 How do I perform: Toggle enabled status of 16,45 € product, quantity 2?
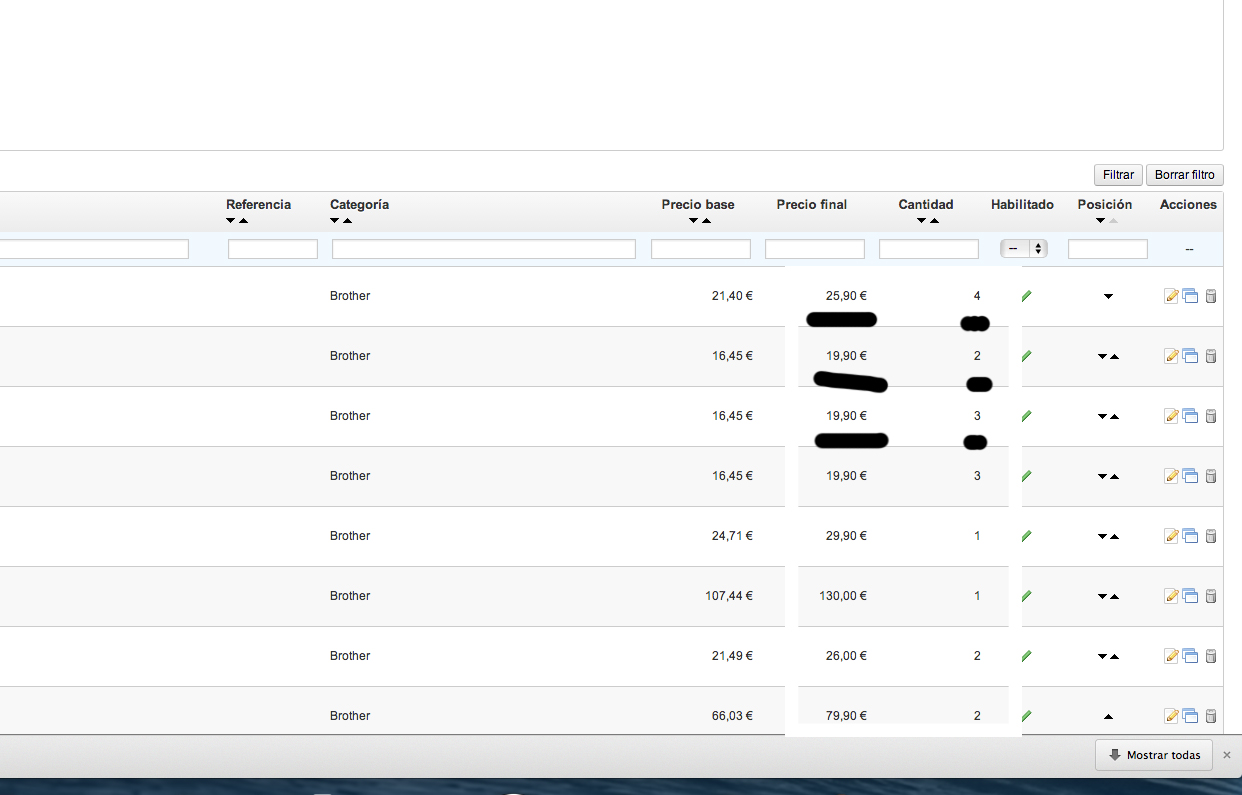1026,356
